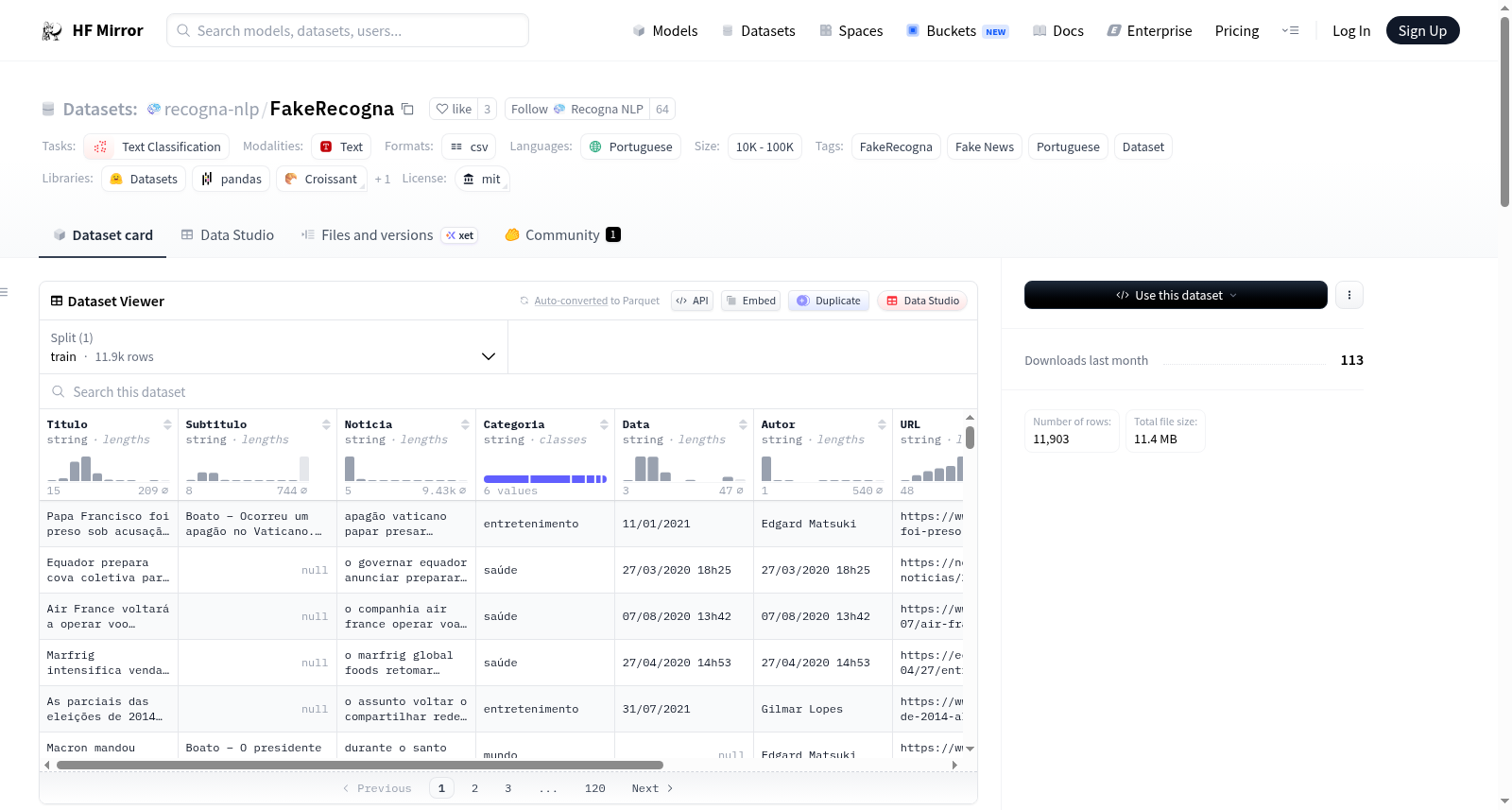Click the table horizontal scrollbar
1512x810 pixels.
click(359, 765)
